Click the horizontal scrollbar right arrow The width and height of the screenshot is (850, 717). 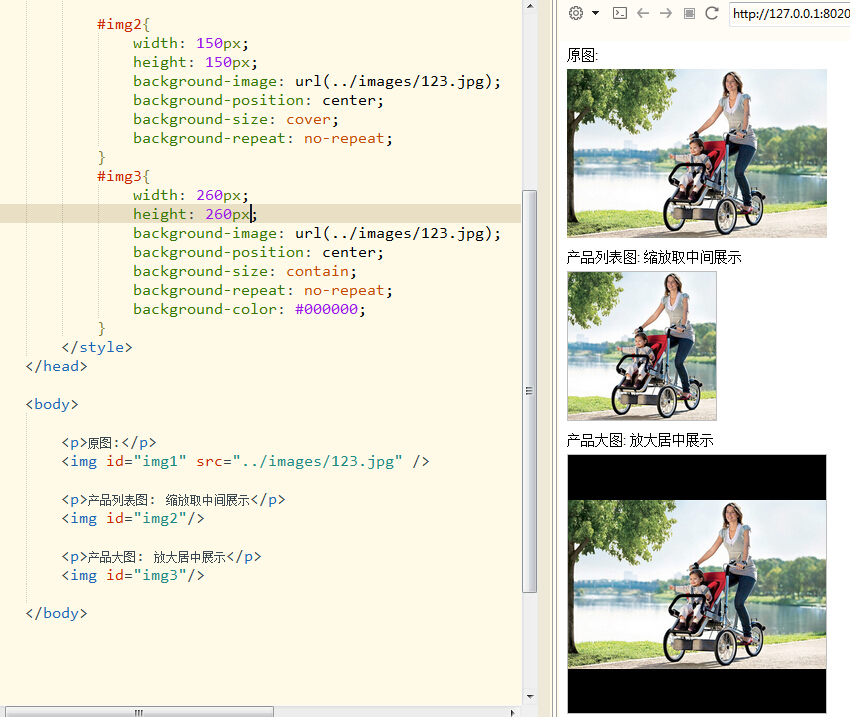coord(513,713)
